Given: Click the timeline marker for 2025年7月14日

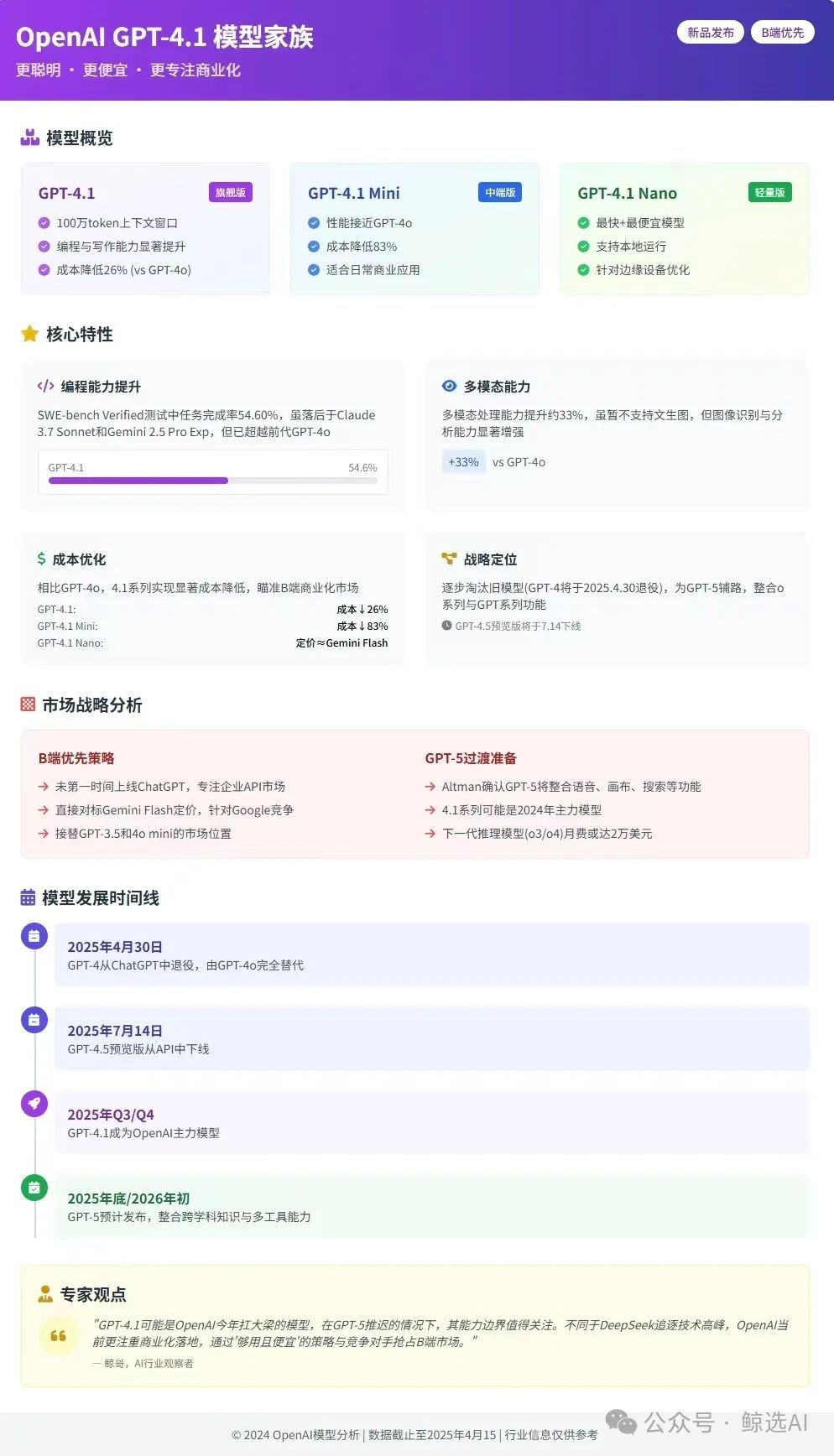Looking at the screenshot, I should 34,1020.
